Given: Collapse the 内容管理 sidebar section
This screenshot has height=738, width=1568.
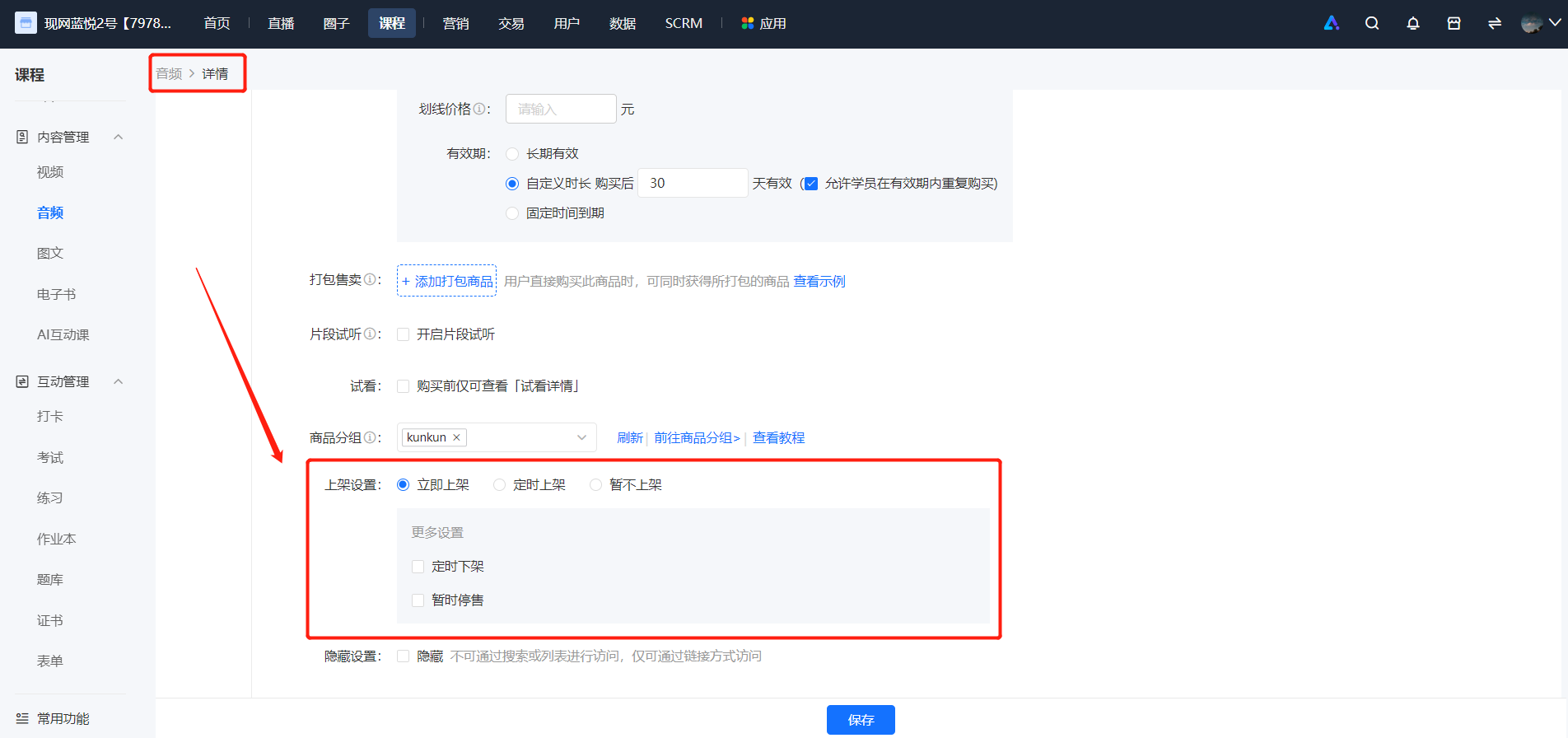Looking at the screenshot, I should point(119,137).
